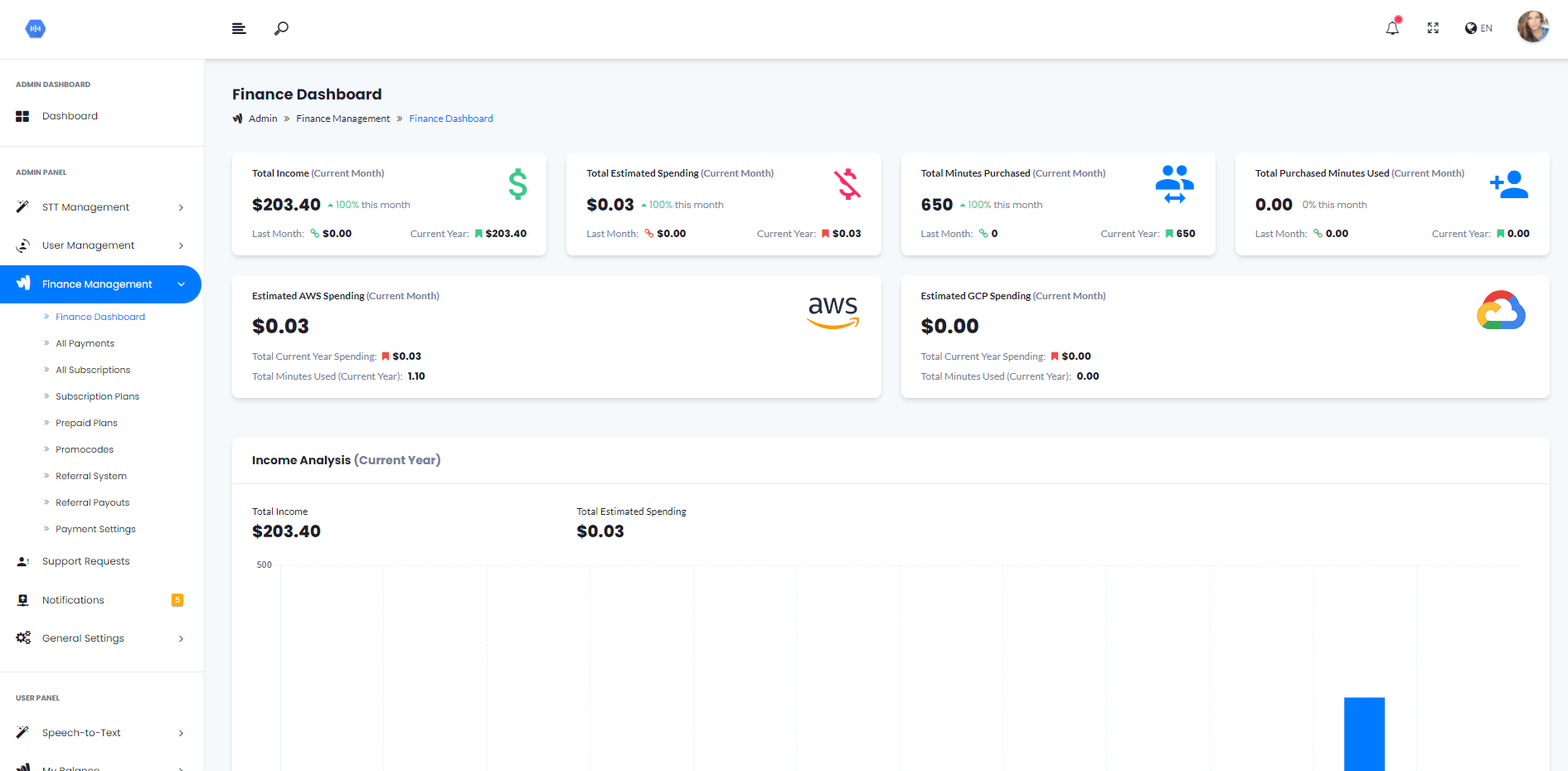Click the blue users-exchange minutes purchased icon
Viewport: 1568px width, 771px height.
1174,184
